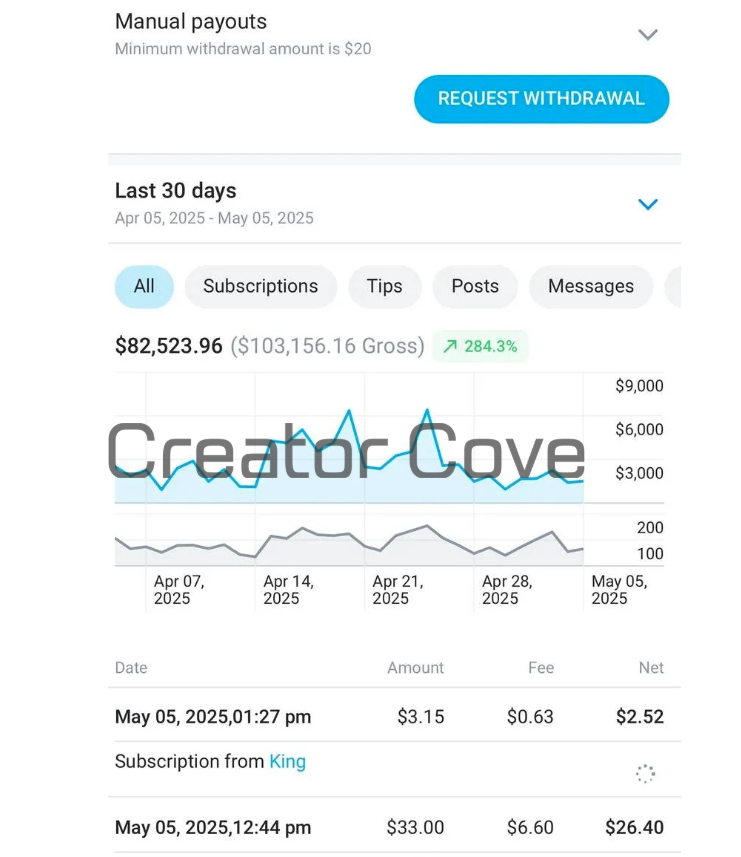Open the May 05 12:44 pm transaction row
Screen dimensions: 741x857
[x=389, y=827]
